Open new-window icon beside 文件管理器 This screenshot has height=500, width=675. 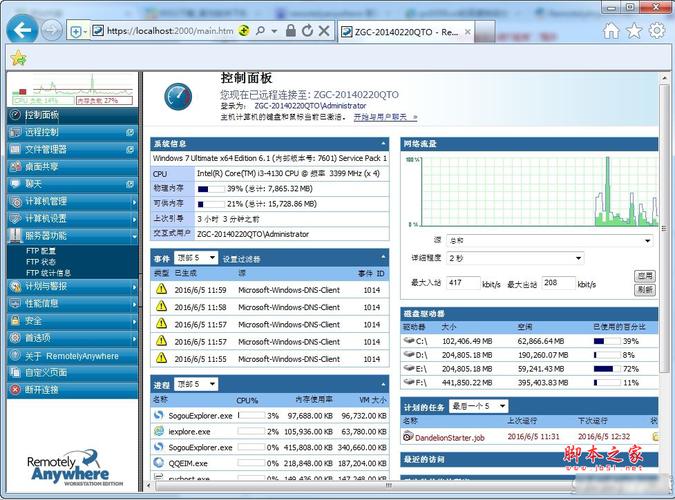pyautogui.click(x=130, y=149)
